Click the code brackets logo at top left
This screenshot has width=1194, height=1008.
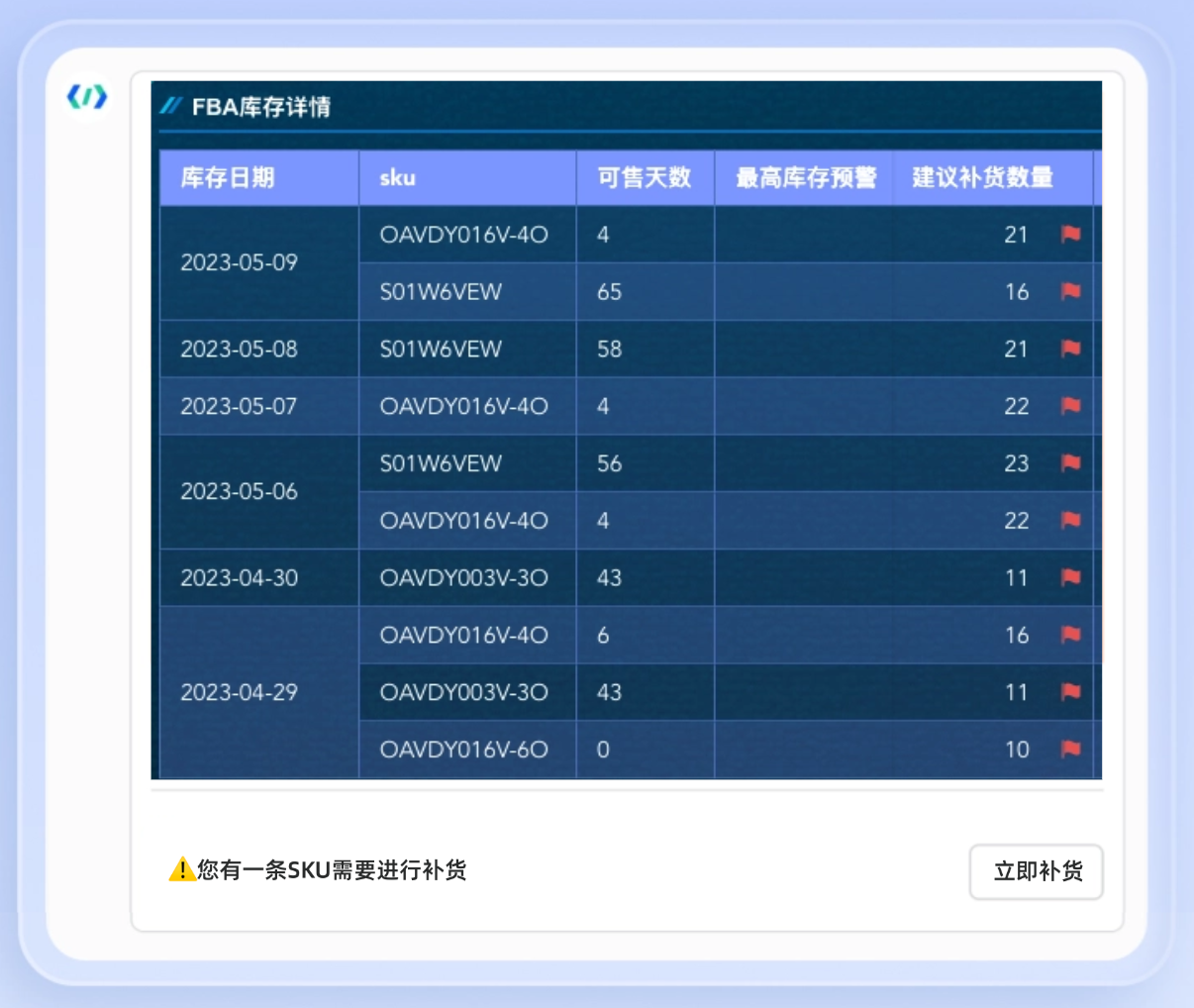click(88, 96)
